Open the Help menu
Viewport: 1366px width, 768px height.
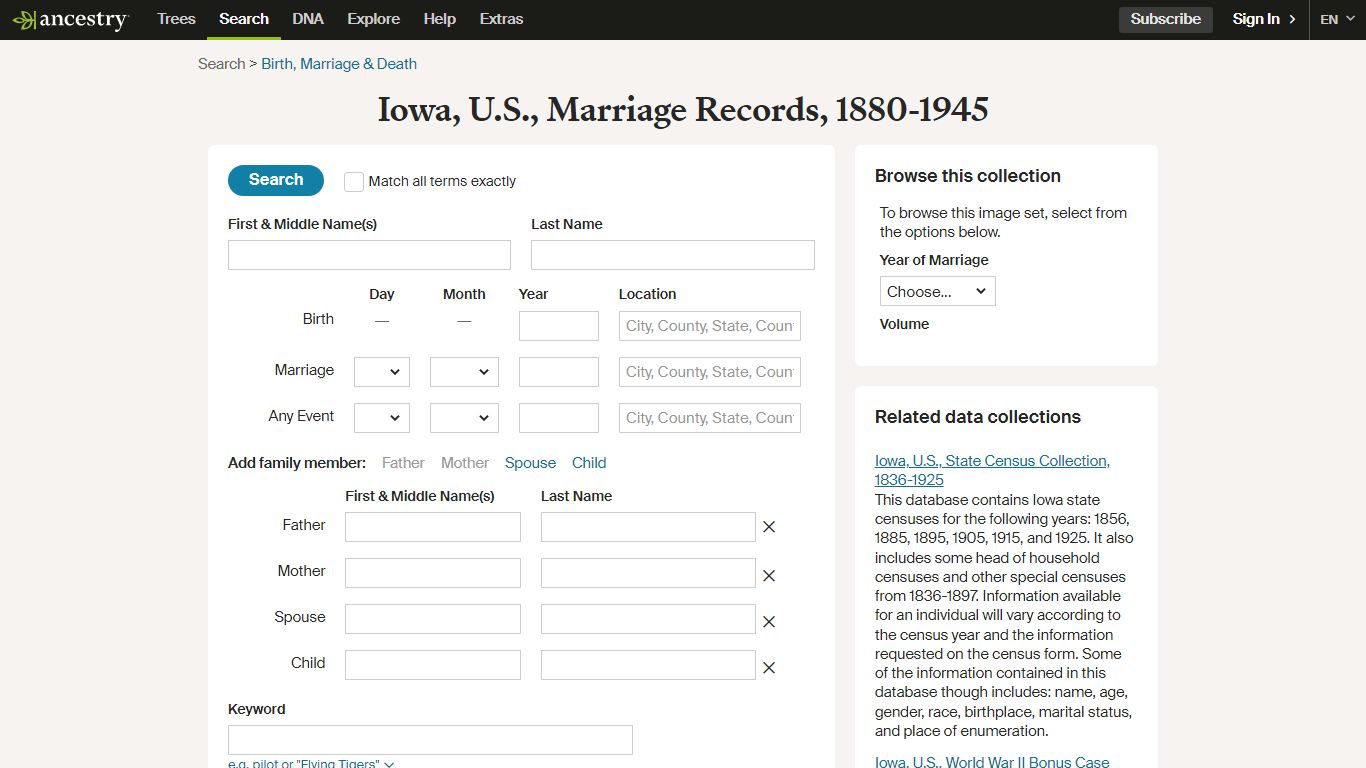point(440,19)
